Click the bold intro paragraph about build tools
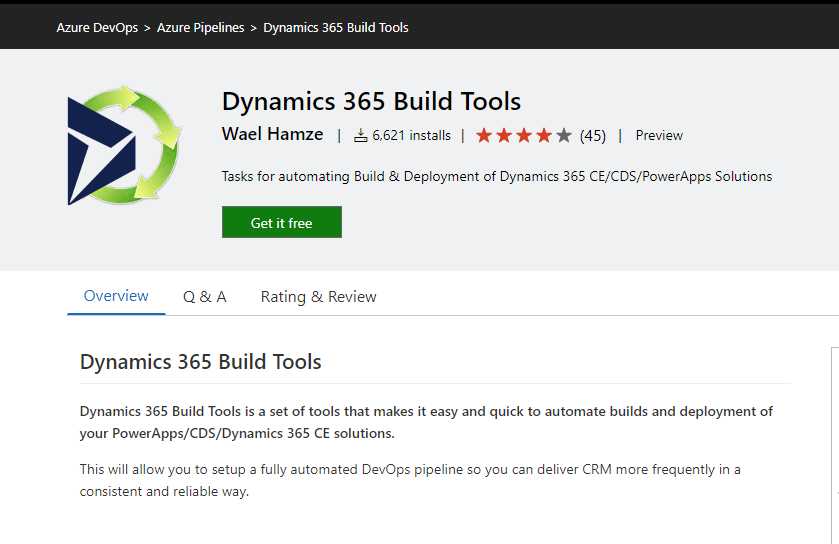 [x=426, y=422]
